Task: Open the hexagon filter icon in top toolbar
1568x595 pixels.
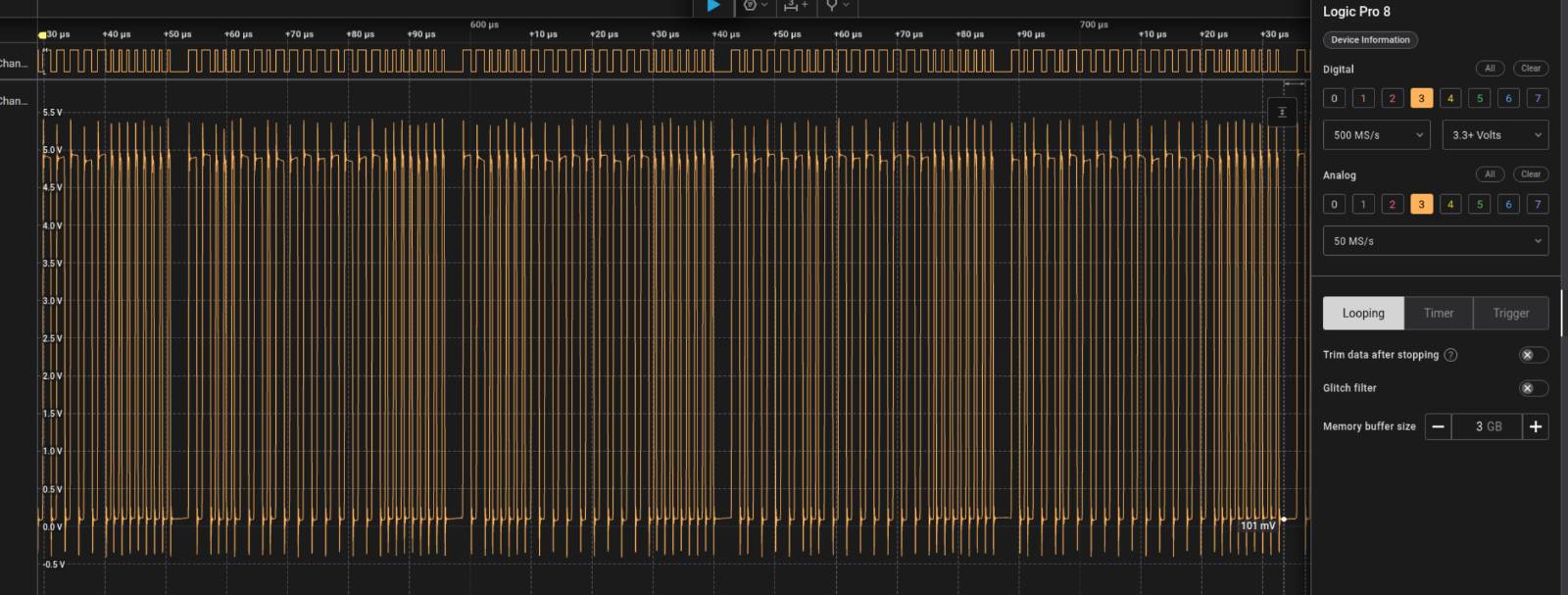Action: [x=750, y=6]
